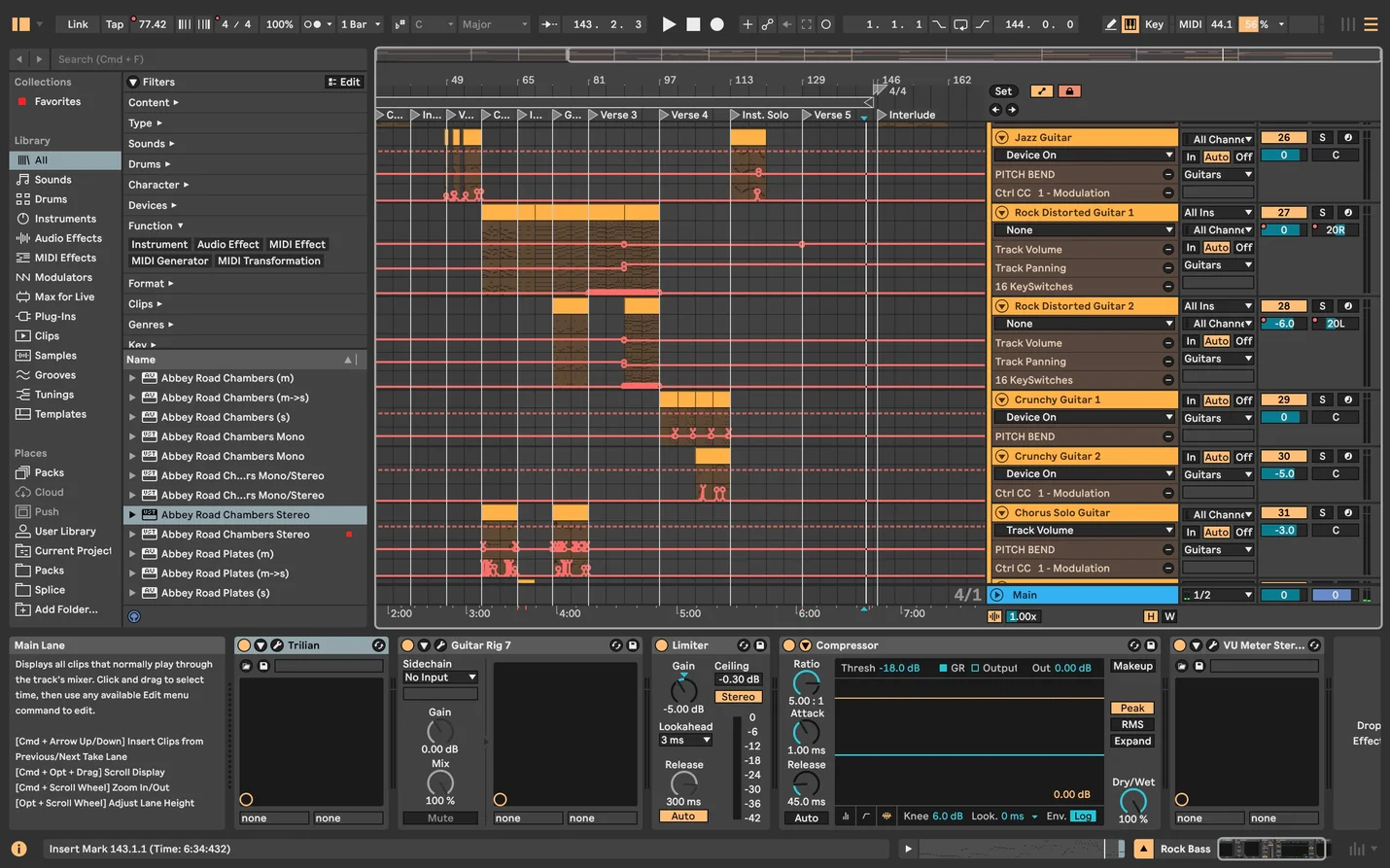1390x868 pixels.
Task: Click the Play button in the transport
Action: point(668,24)
